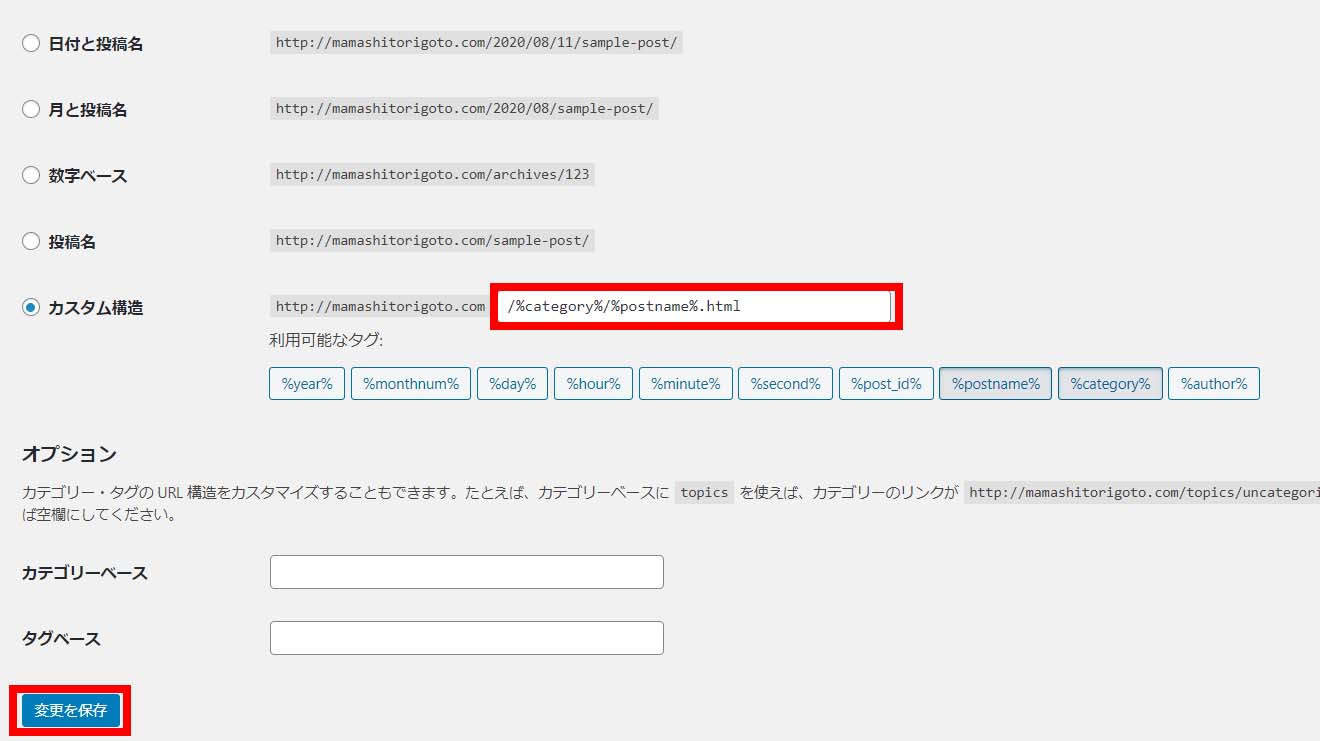Pick the 投稿名 permalink structure
This screenshot has width=1320, height=741.
(x=31, y=242)
